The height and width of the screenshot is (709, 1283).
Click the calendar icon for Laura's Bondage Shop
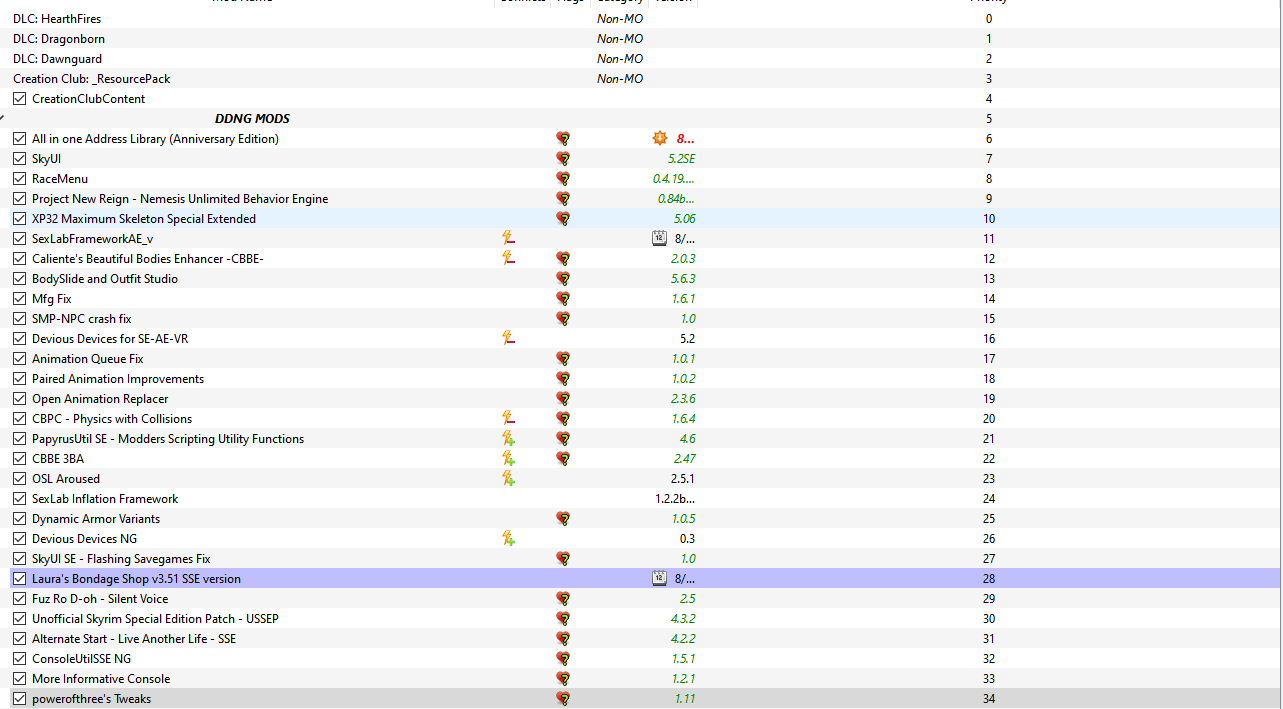658,578
